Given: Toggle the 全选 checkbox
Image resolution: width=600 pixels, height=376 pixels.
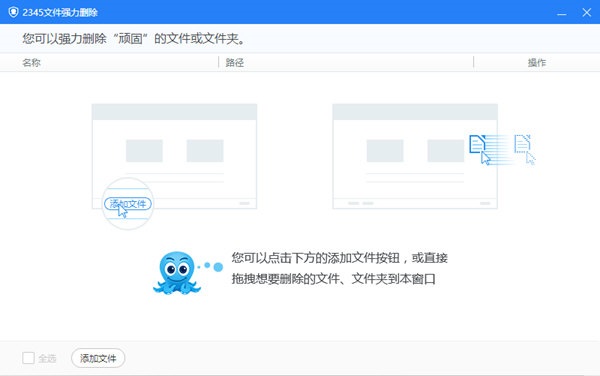Looking at the screenshot, I should click(28, 358).
